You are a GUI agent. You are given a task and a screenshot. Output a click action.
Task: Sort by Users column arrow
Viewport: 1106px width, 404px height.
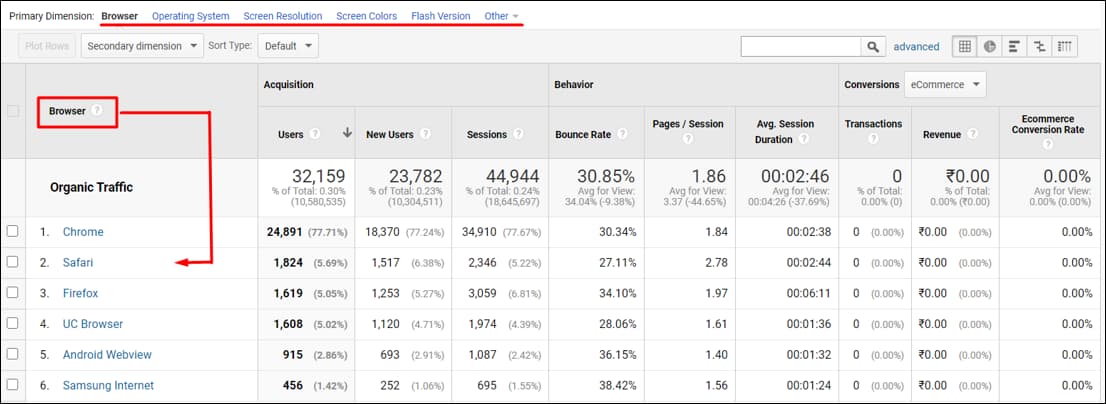pos(347,134)
